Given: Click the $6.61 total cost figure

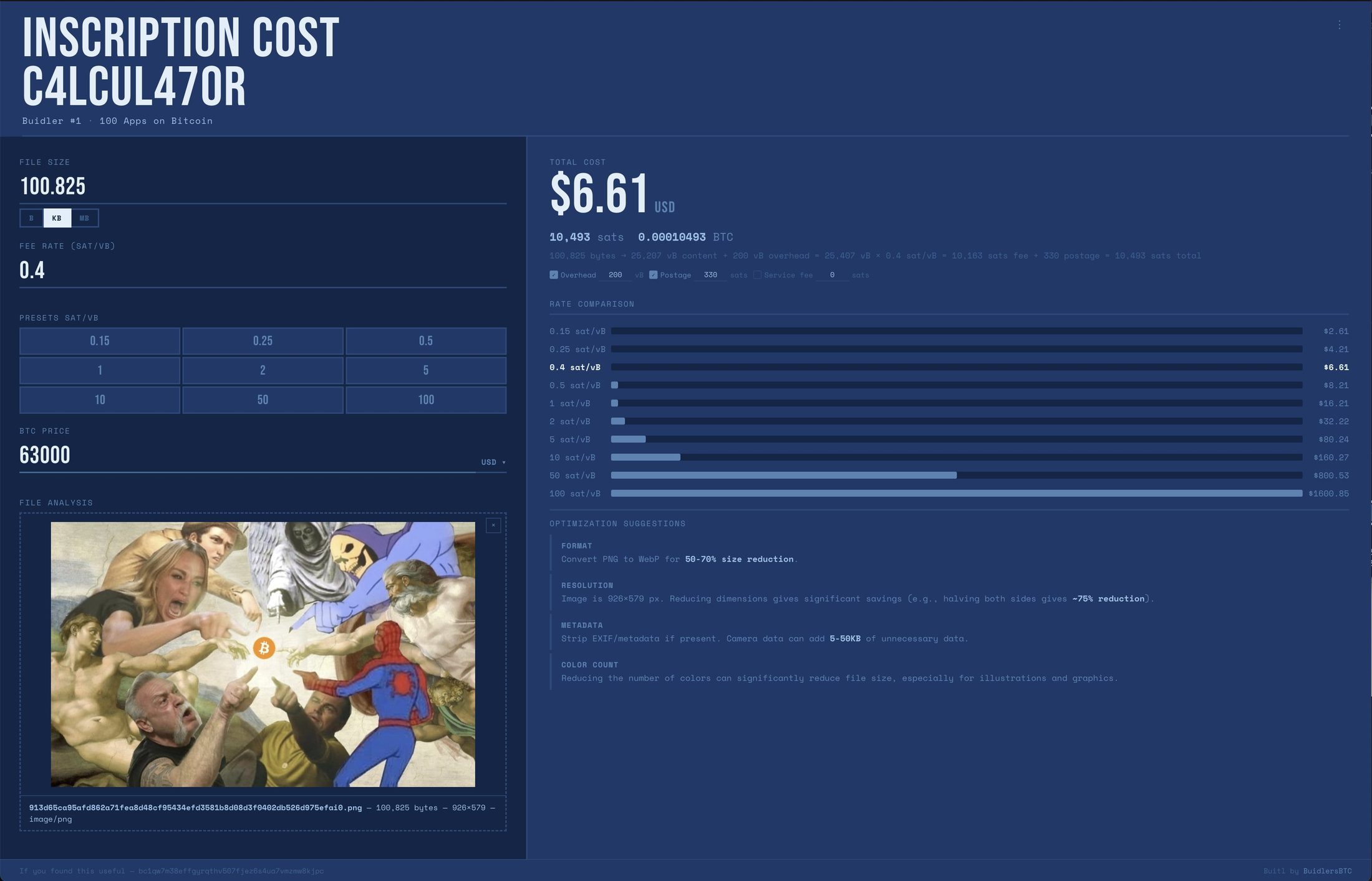Looking at the screenshot, I should click(599, 193).
